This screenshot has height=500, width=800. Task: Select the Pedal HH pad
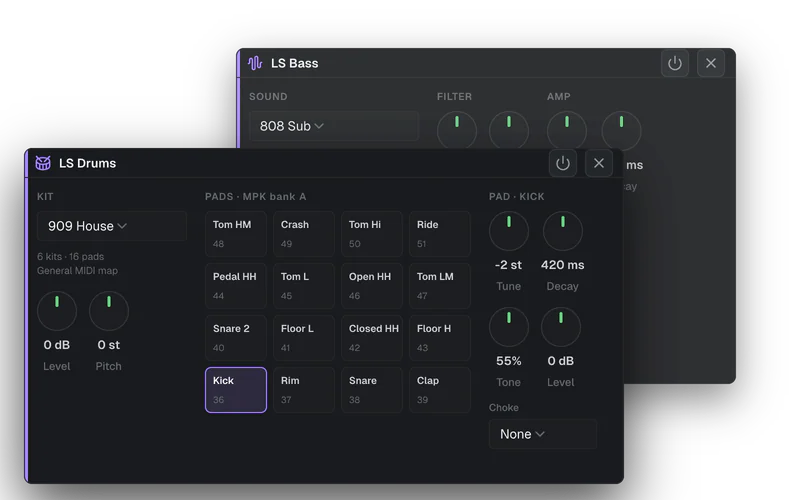[236, 286]
